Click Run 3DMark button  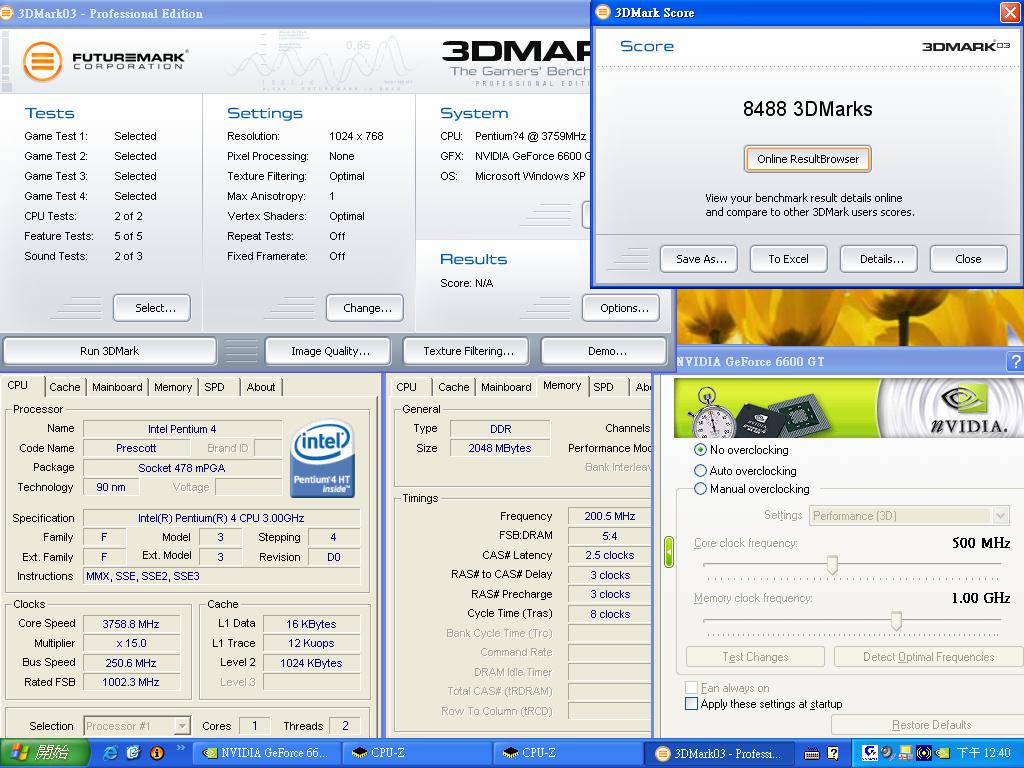(x=110, y=351)
